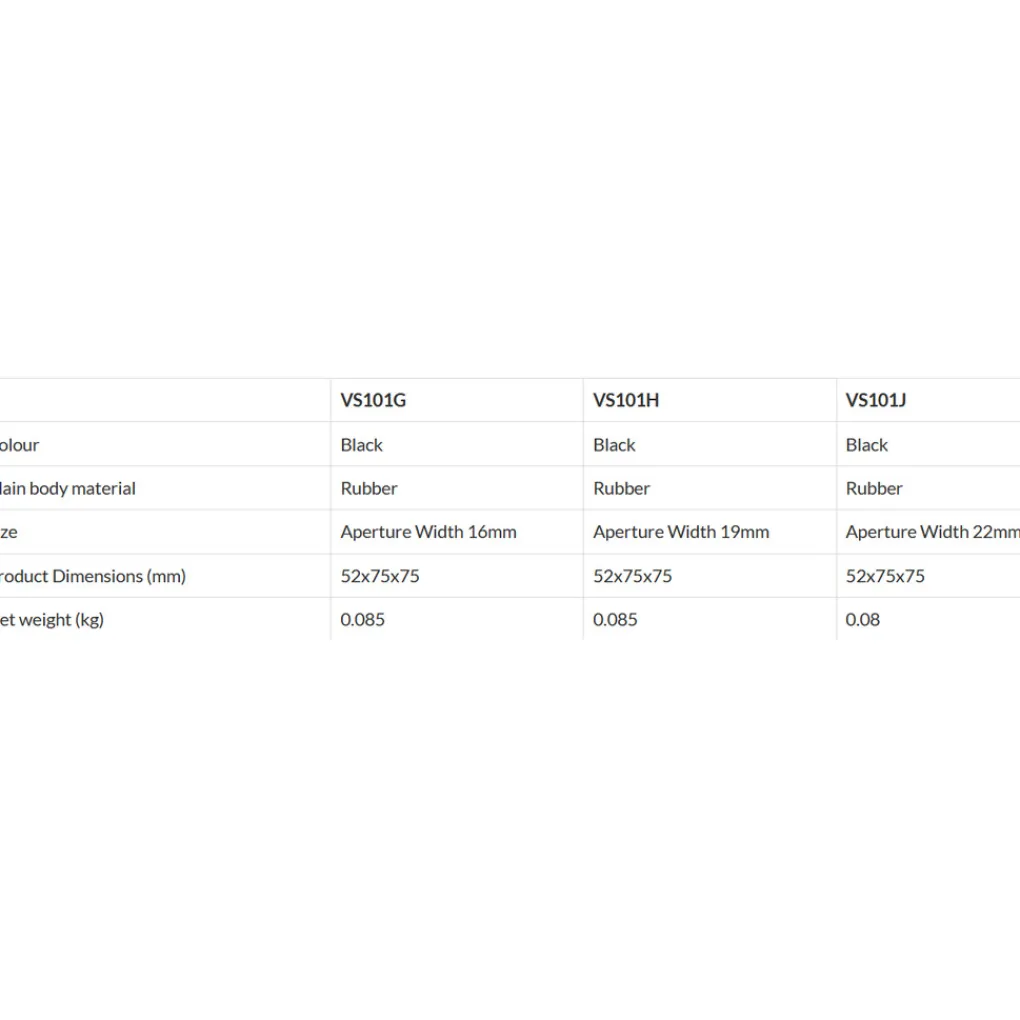Click the 52x75x75 dimensions for VS101H

(632, 576)
